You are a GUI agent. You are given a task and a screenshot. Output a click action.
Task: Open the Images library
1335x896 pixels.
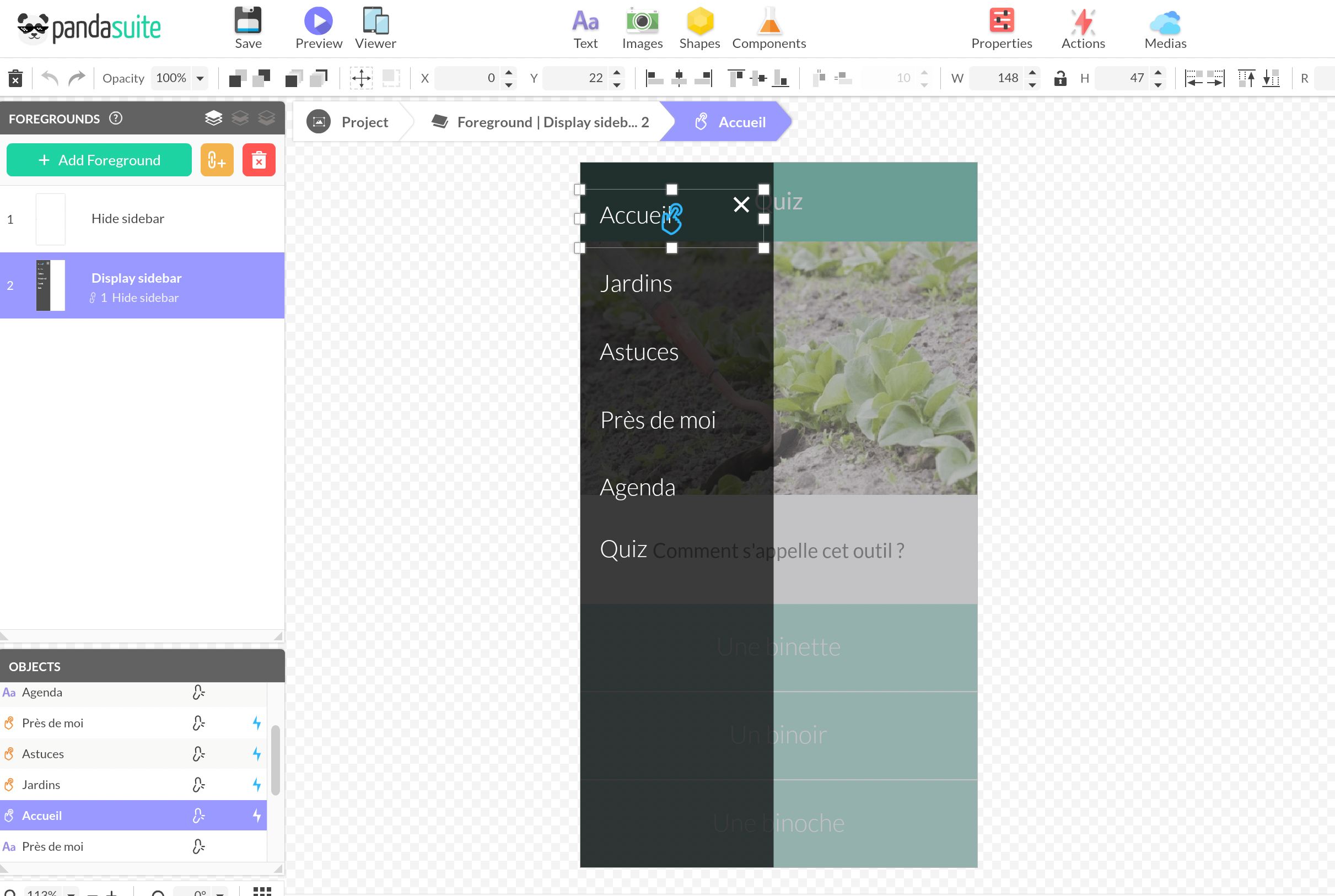pyautogui.click(x=642, y=26)
